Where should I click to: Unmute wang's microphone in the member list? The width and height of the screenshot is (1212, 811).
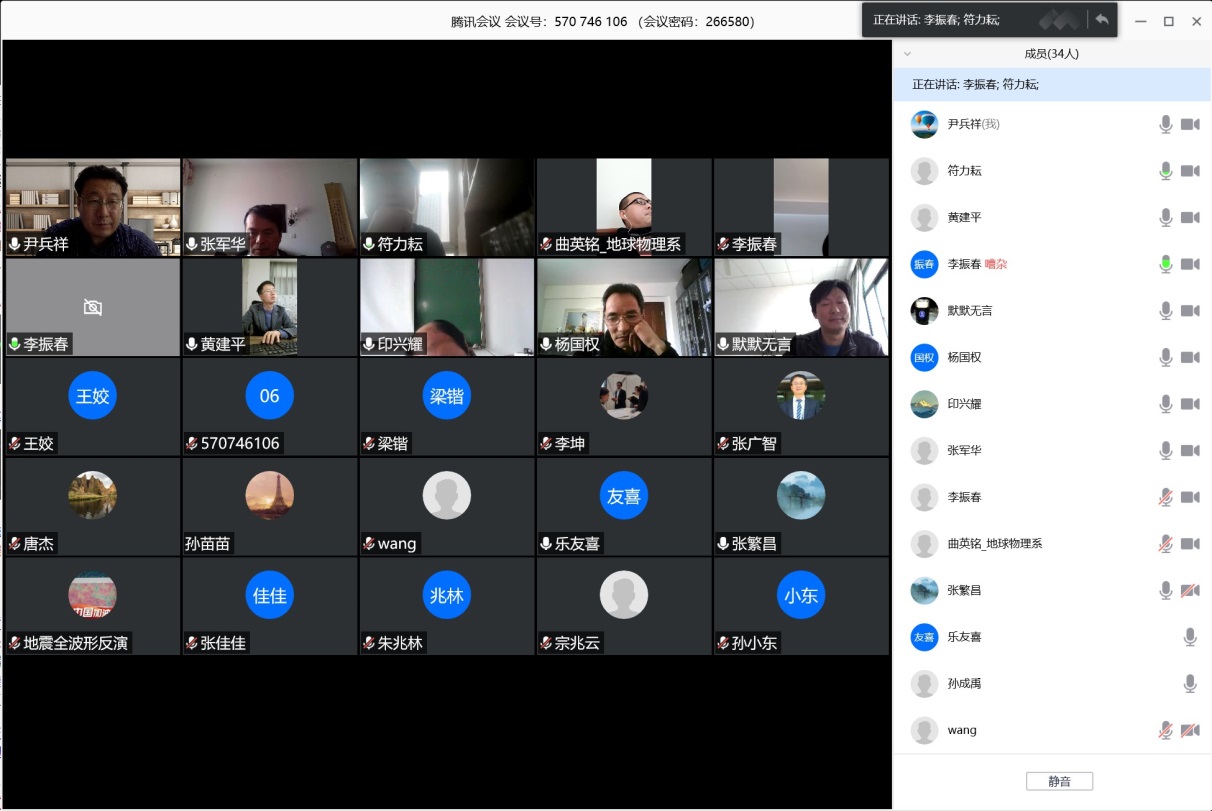coord(1165,730)
